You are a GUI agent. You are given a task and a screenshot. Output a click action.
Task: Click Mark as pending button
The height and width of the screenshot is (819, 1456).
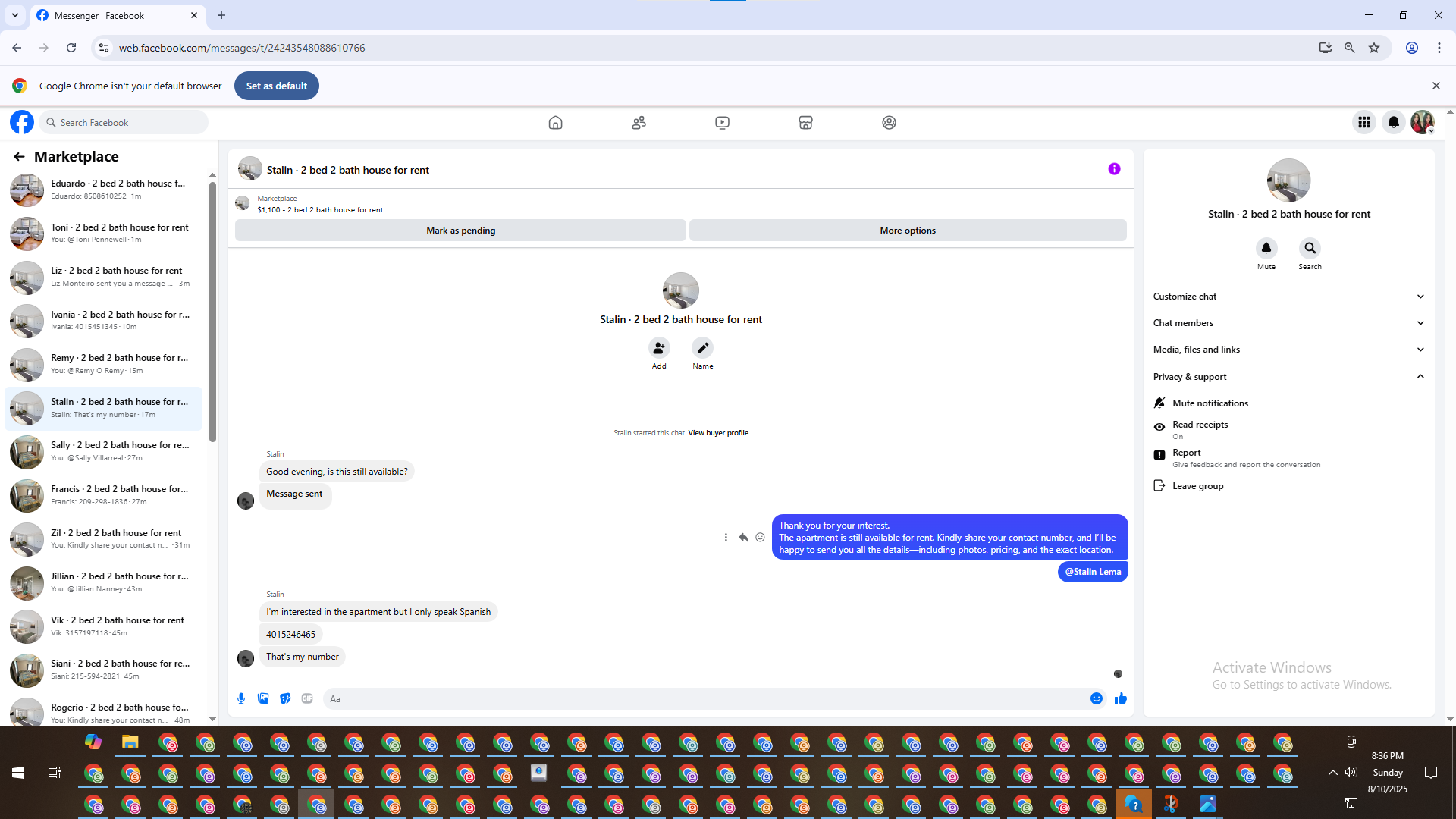tap(460, 231)
